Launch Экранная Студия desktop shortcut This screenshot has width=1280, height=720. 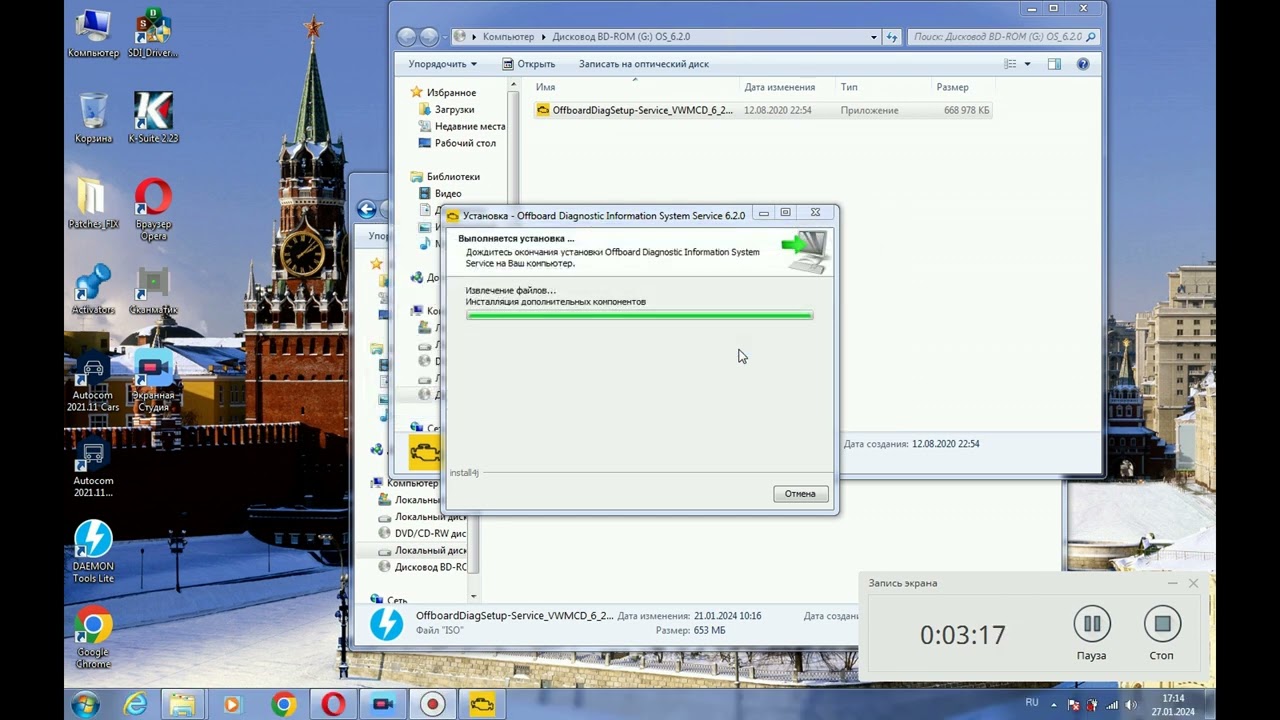click(x=153, y=382)
